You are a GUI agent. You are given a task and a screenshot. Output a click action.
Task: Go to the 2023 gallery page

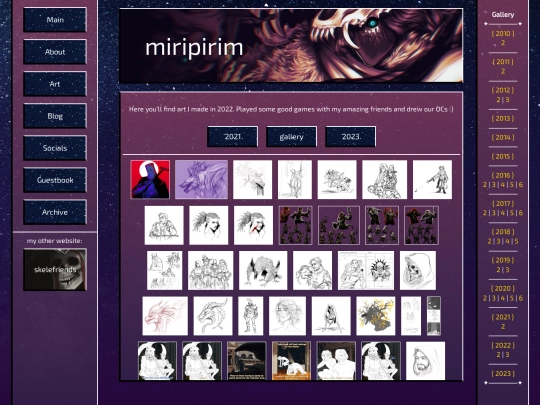click(x=351, y=136)
